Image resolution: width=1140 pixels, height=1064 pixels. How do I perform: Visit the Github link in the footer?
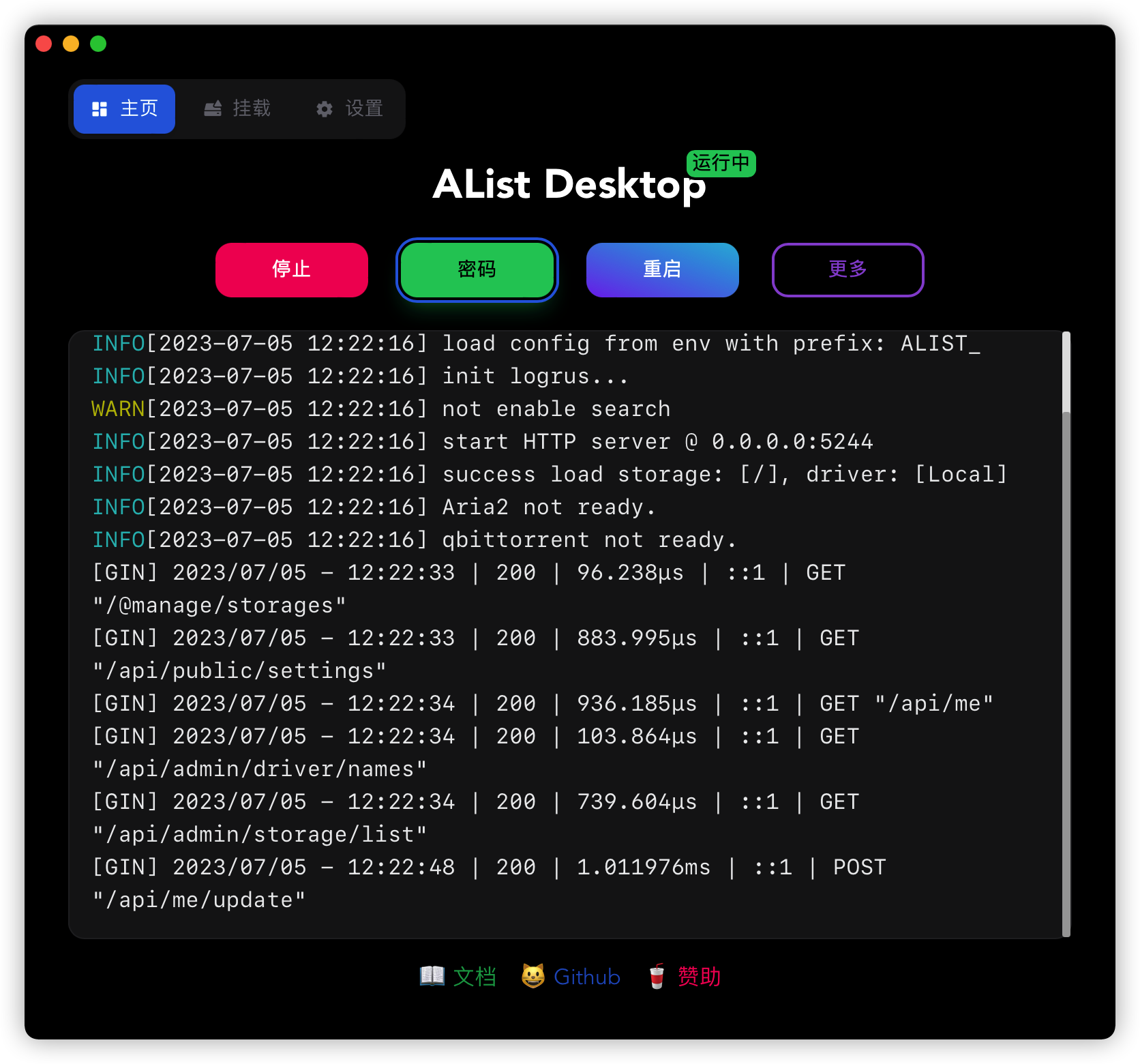coord(587,977)
